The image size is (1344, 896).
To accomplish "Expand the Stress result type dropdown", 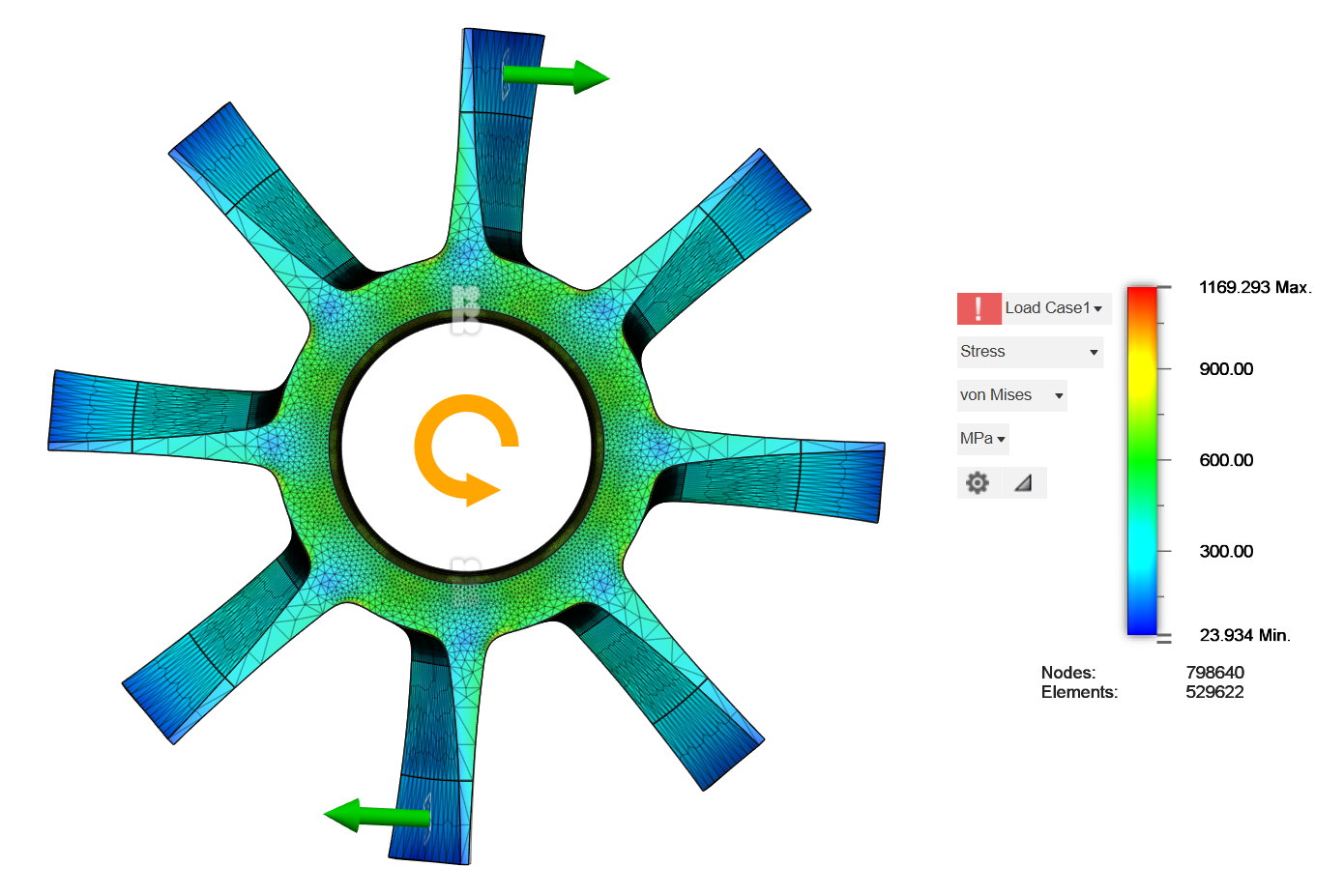I will pos(1030,352).
